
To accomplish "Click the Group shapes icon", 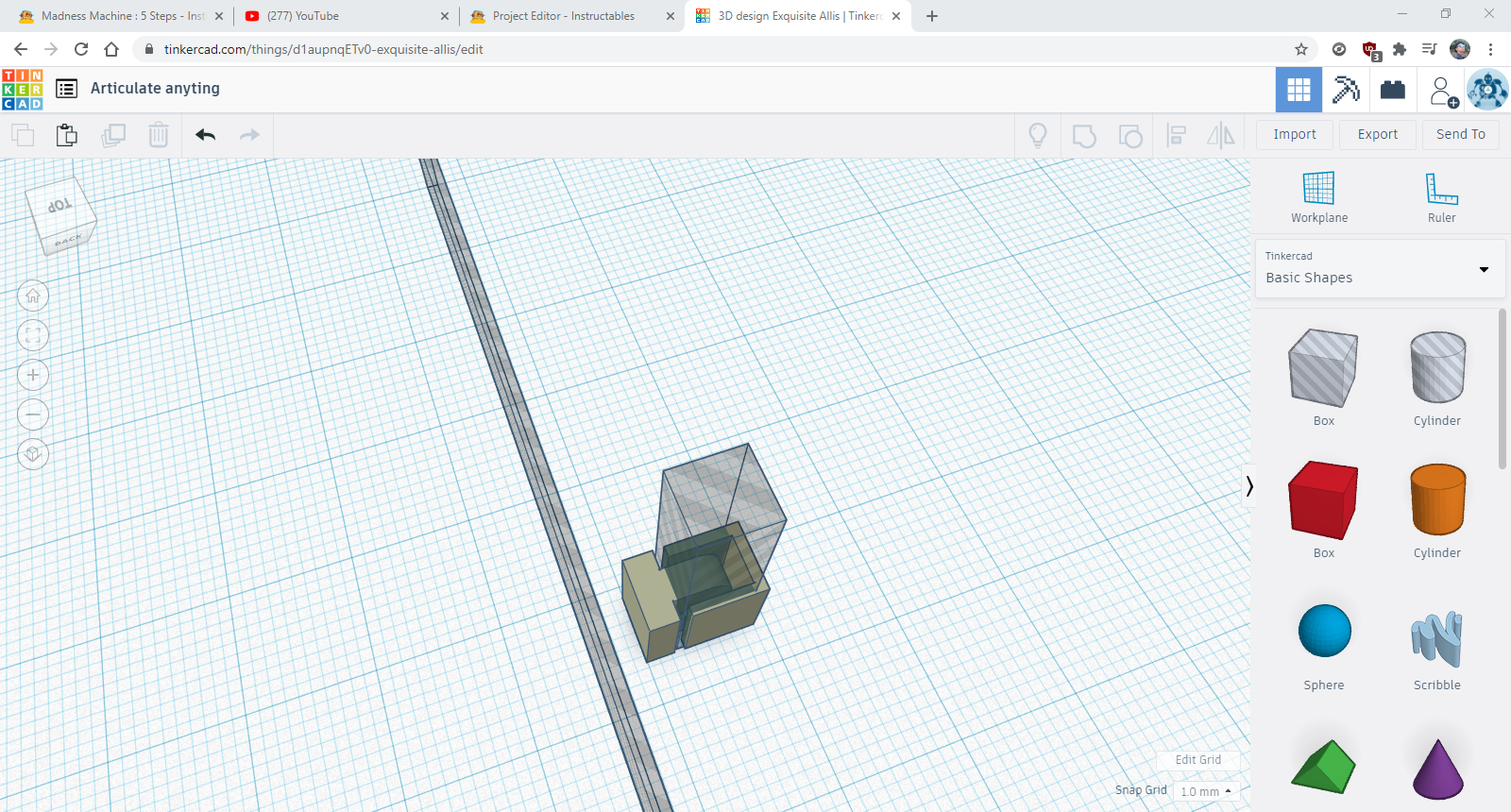I will (x=1084, y=135).
